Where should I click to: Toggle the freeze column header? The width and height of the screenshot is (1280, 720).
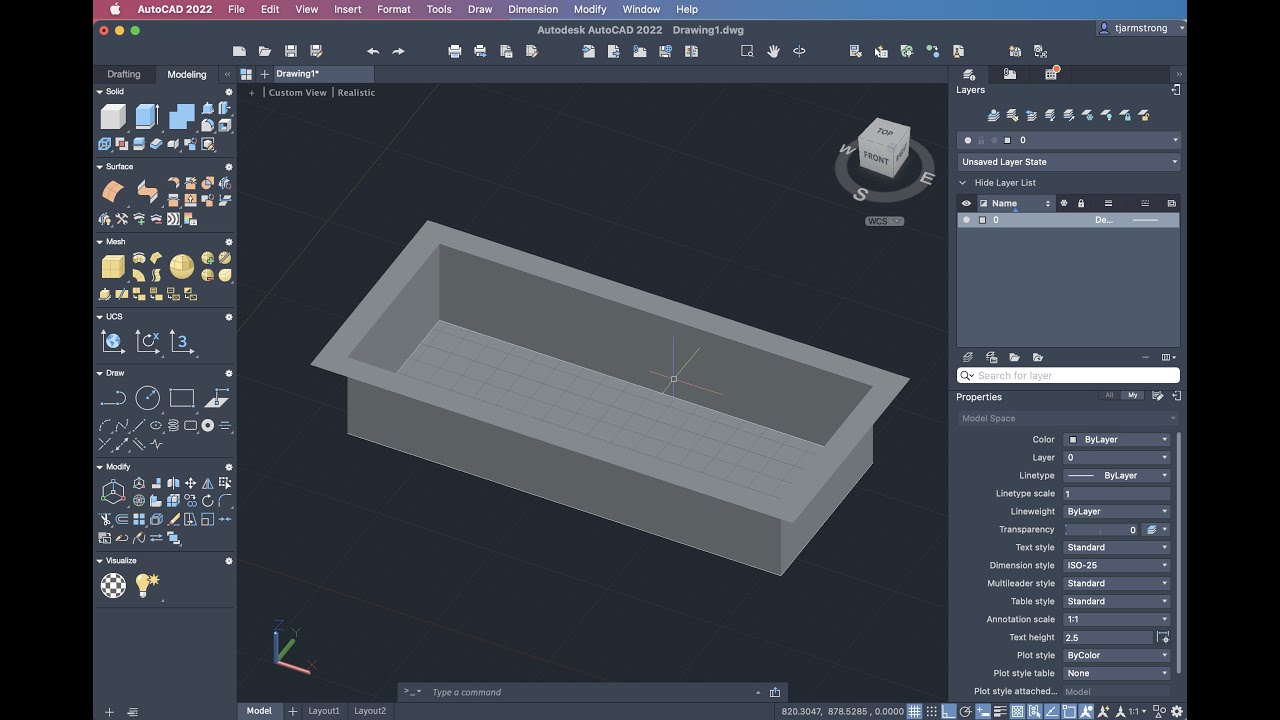pos(1064,203)
